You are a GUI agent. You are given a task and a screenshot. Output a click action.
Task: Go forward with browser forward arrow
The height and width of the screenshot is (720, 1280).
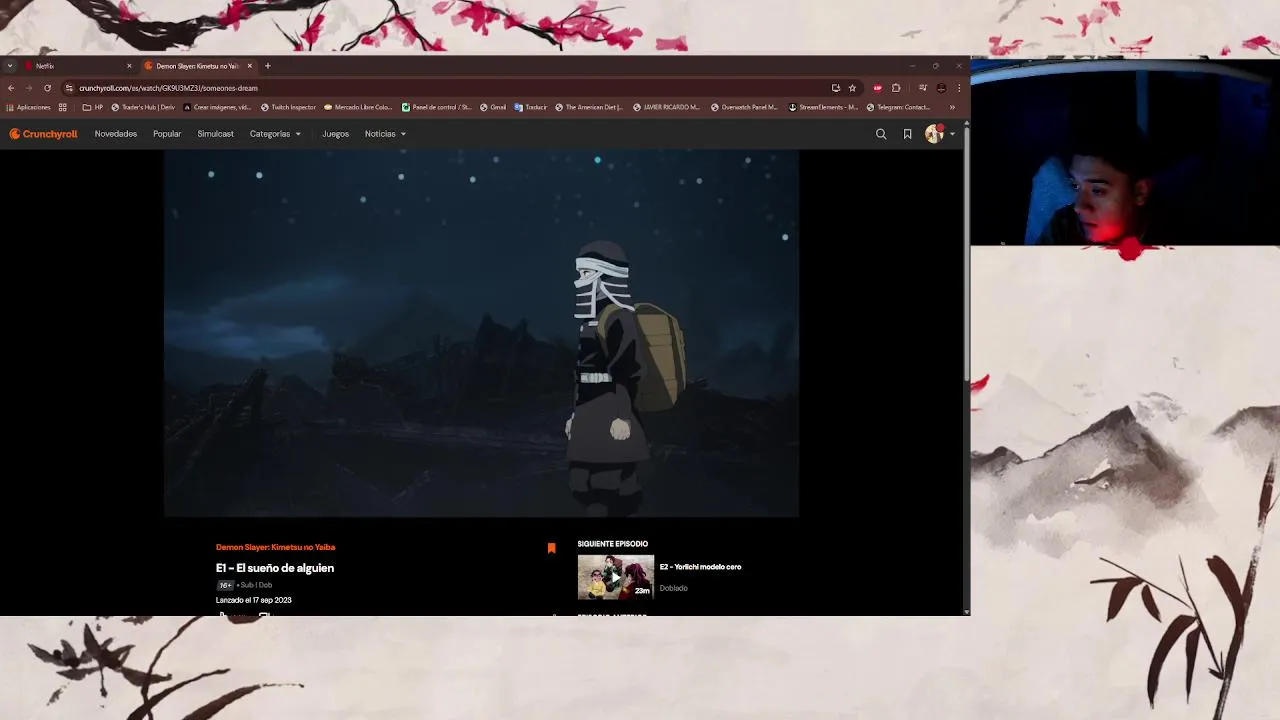[x=29, y=88]
